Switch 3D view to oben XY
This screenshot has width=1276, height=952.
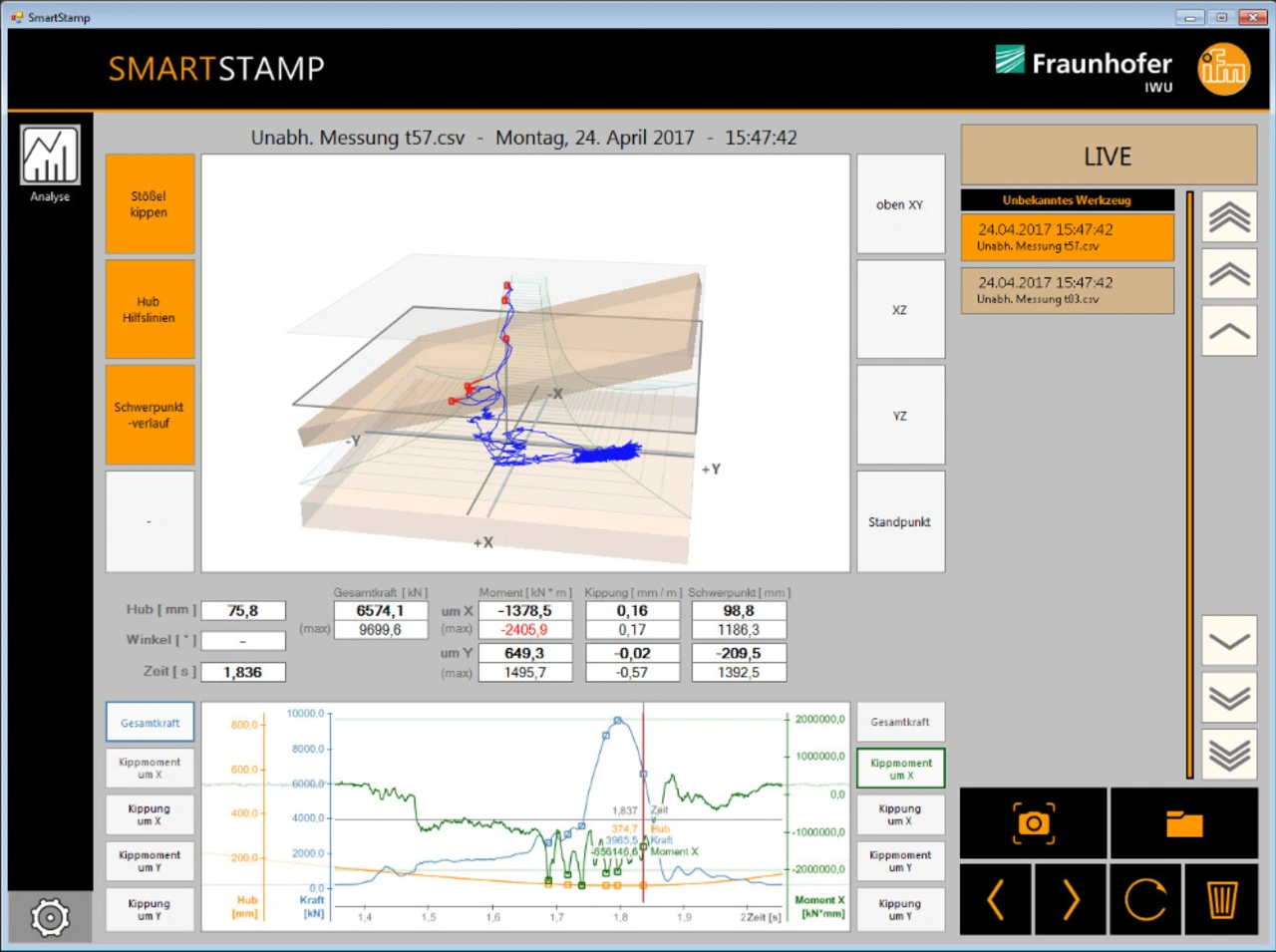click(900, 204)
